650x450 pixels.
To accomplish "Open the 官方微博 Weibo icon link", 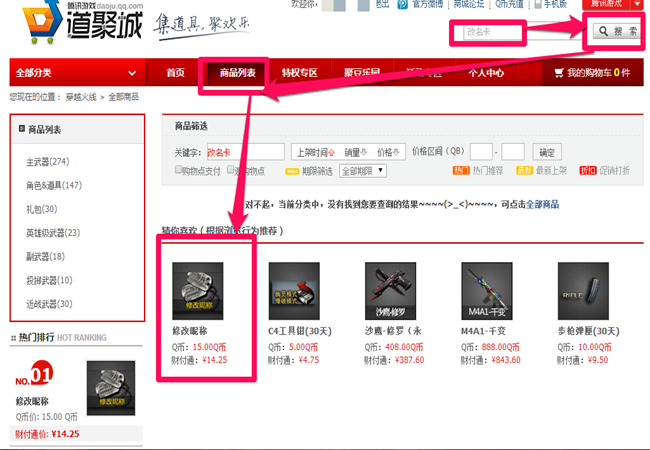I will 402,4.
